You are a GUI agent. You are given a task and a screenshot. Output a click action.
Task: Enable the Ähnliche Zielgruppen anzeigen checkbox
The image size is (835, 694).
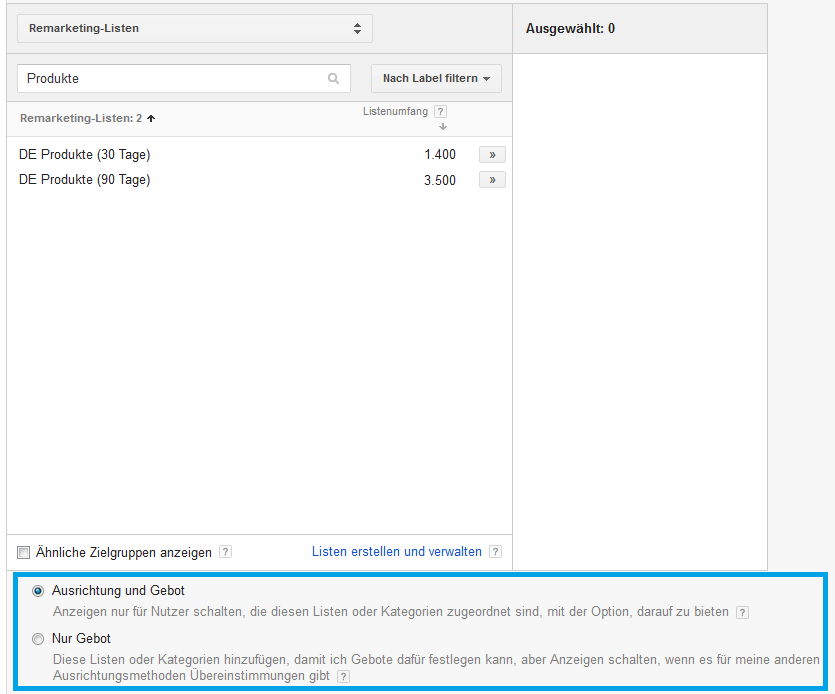point(24,552)
